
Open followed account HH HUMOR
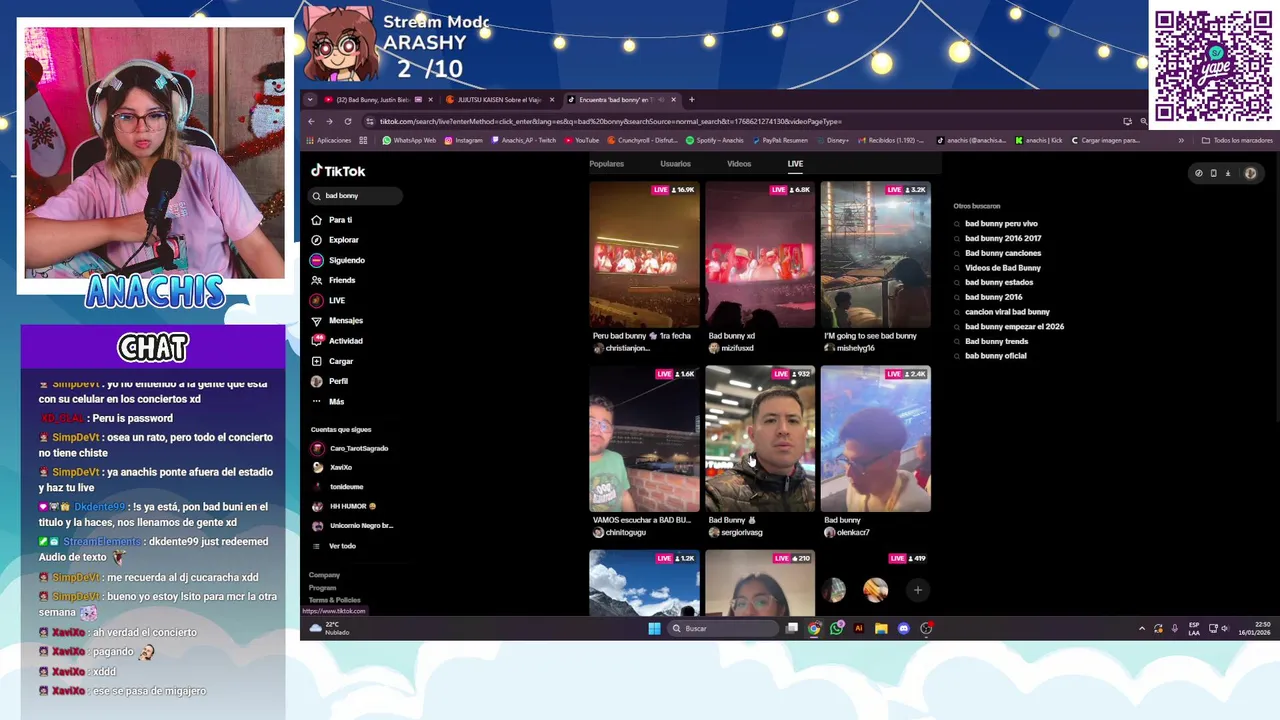pyautogui.click(x=344, y=506)
